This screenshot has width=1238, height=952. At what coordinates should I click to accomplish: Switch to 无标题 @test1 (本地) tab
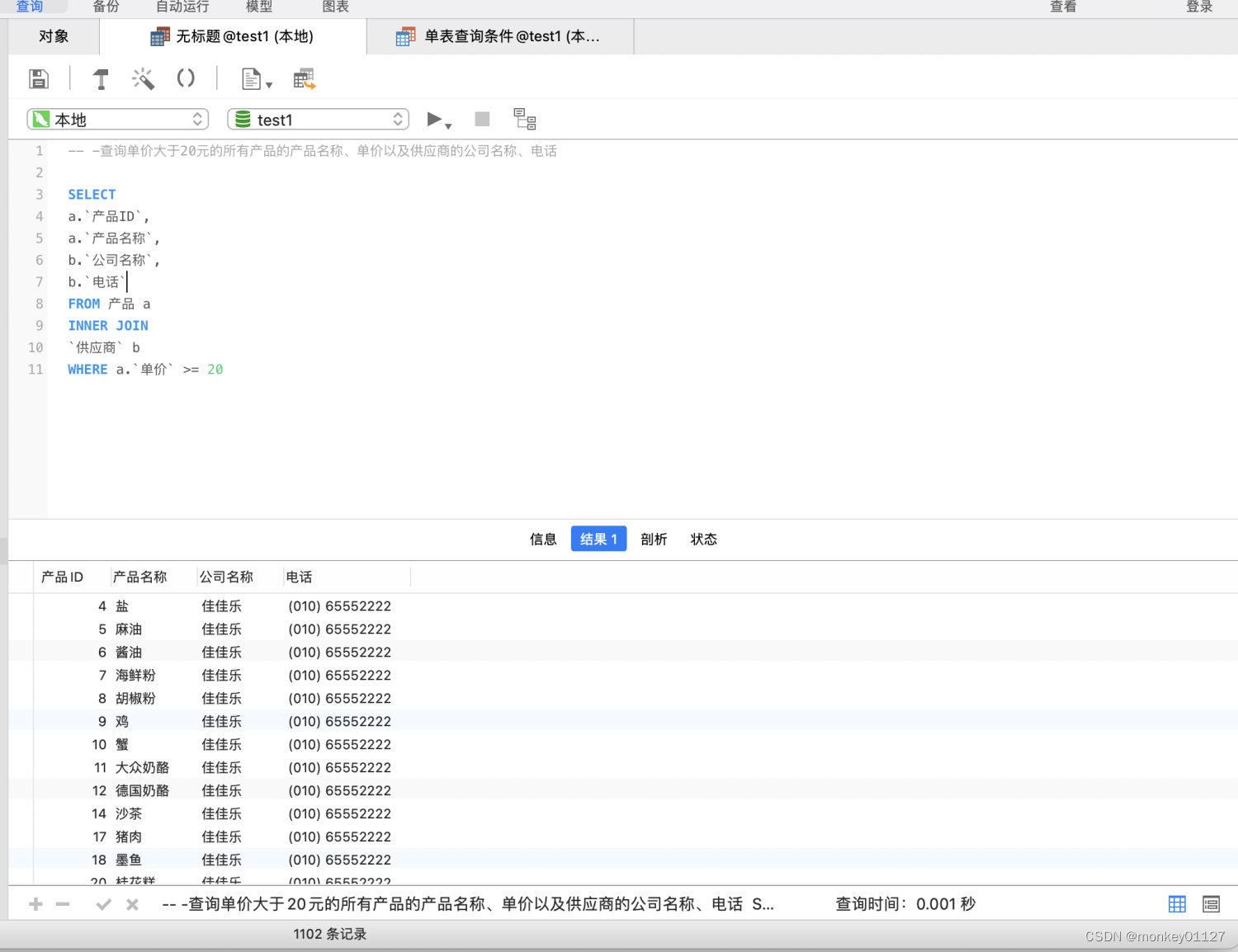tap(233, 36)
